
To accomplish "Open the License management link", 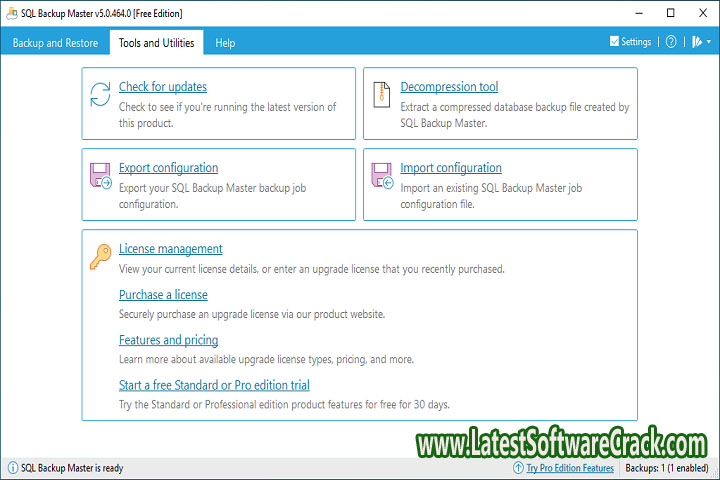I will [x=170, y=248].
